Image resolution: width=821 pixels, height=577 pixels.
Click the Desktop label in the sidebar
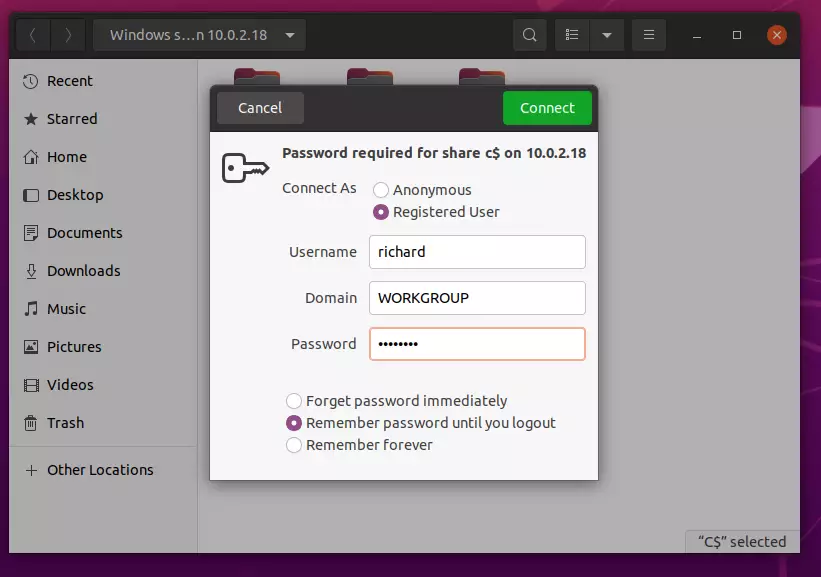click(75, 195)
